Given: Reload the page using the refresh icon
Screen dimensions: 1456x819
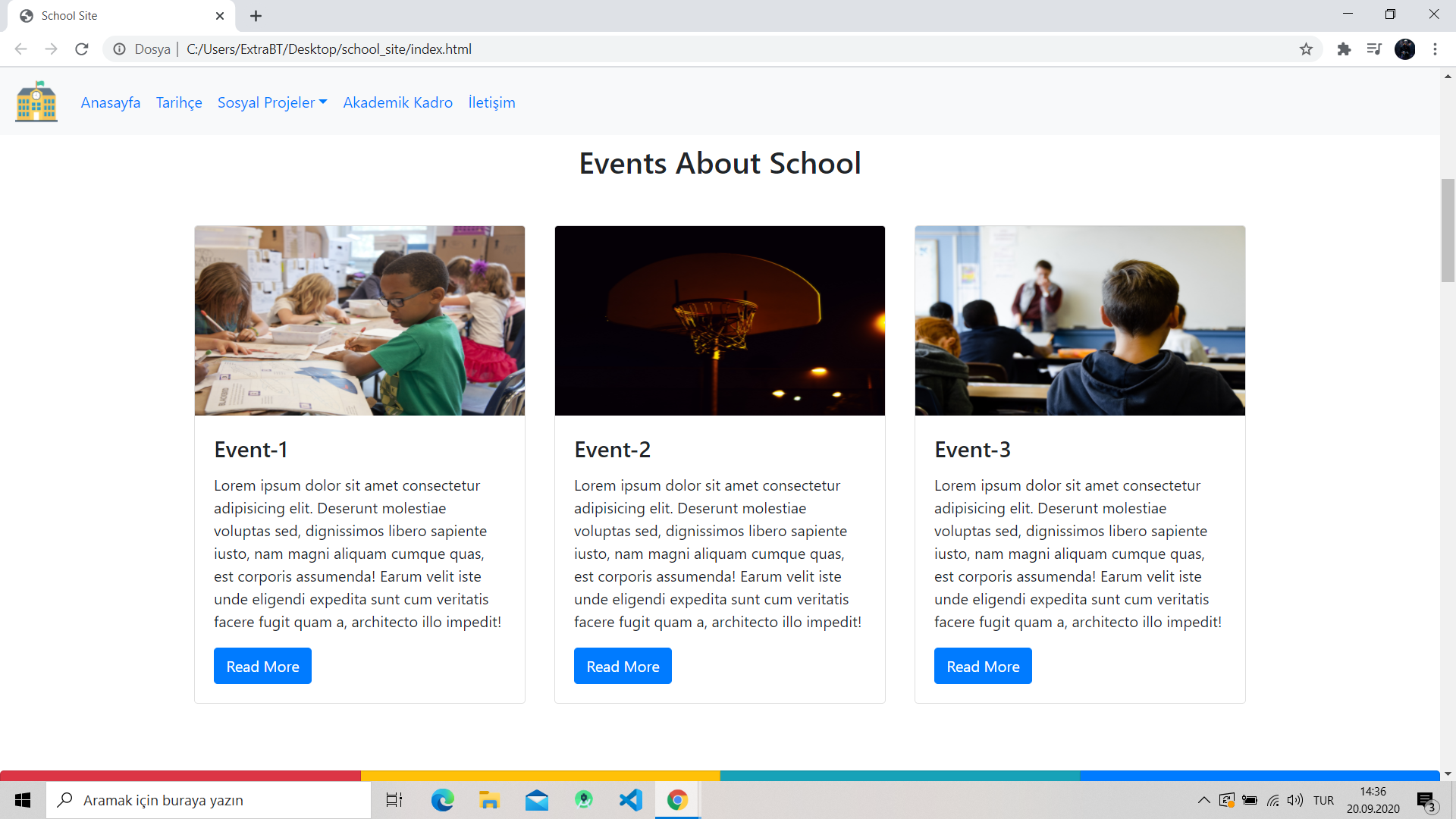Looking at the screenshot, I should tap(81, 49).
